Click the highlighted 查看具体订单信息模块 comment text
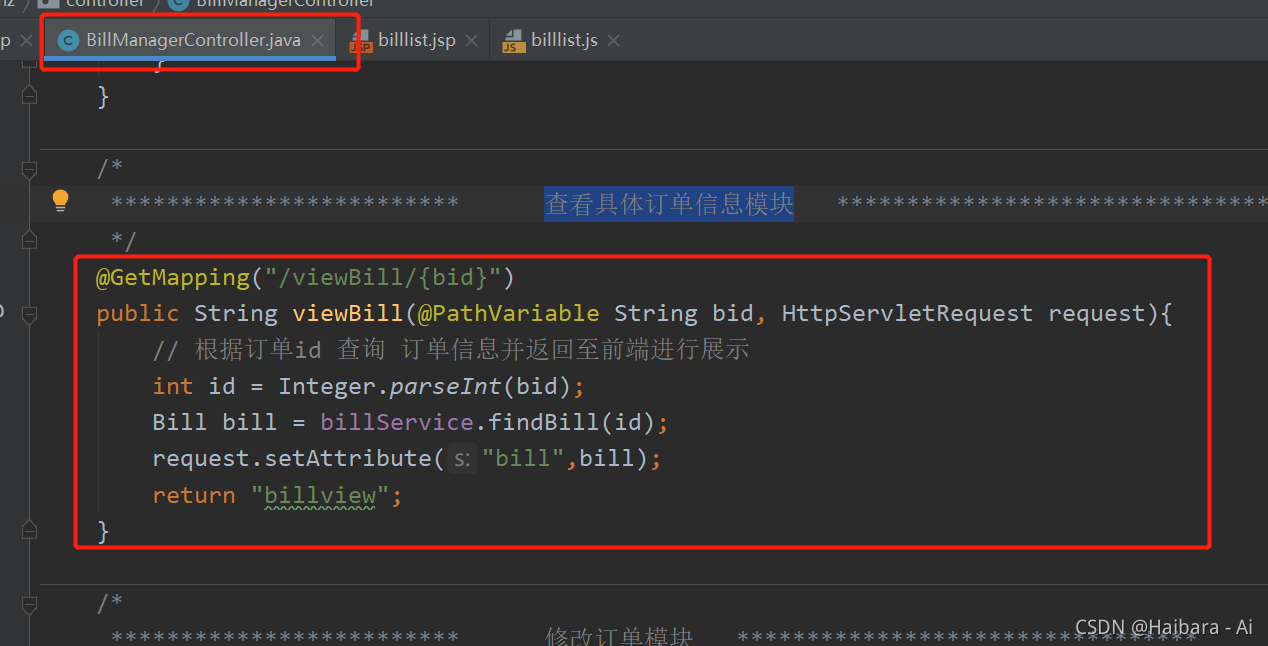The height and width of the screenshot is (646, 1268). pyautogui.click(x=669, y=204)
